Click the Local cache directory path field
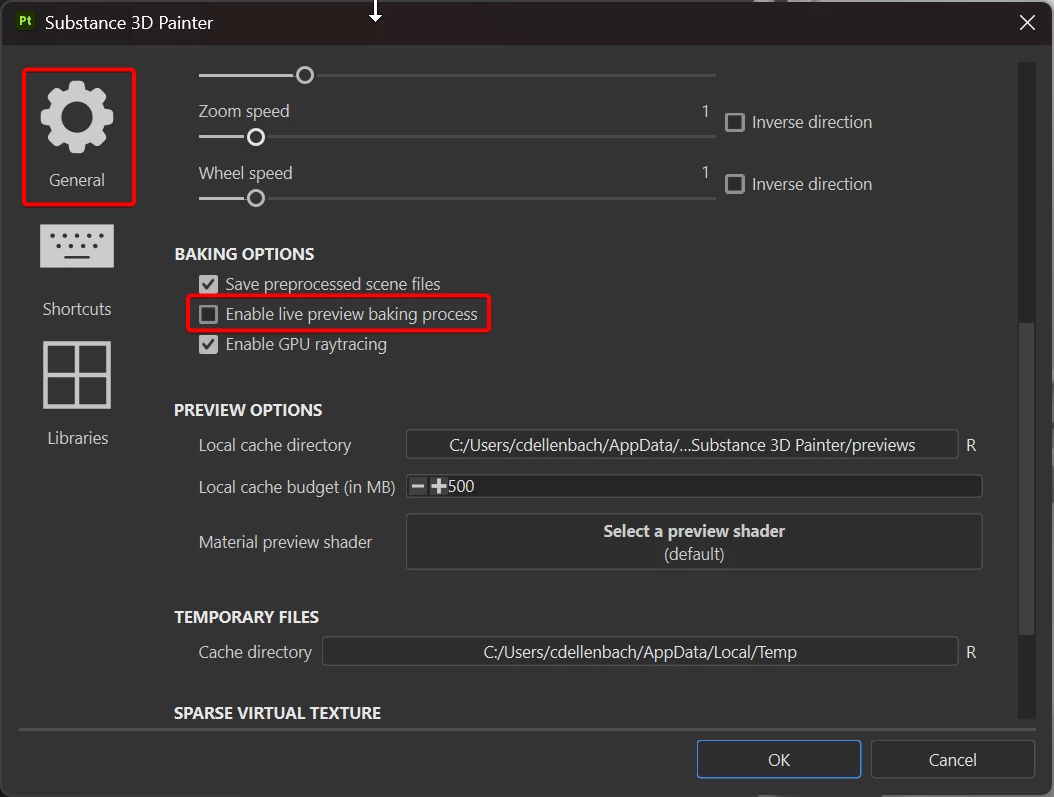The image size is (1054, 797). [x=682, y=445]
